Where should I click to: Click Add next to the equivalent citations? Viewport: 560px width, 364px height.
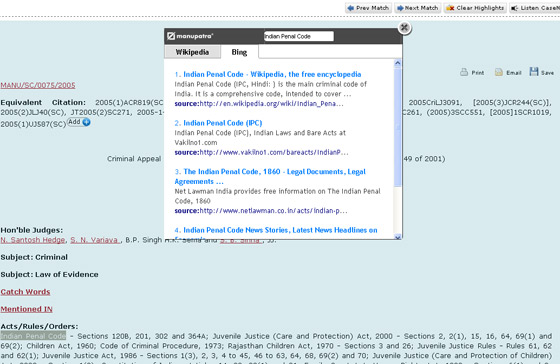79,122
